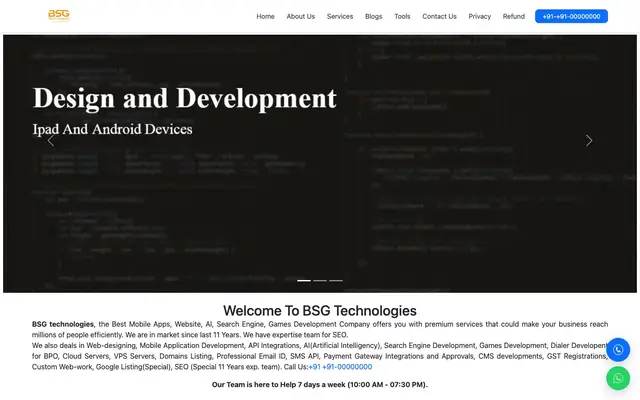Select the second carousel indicator

pyautogui.click(x=320, y=280)
